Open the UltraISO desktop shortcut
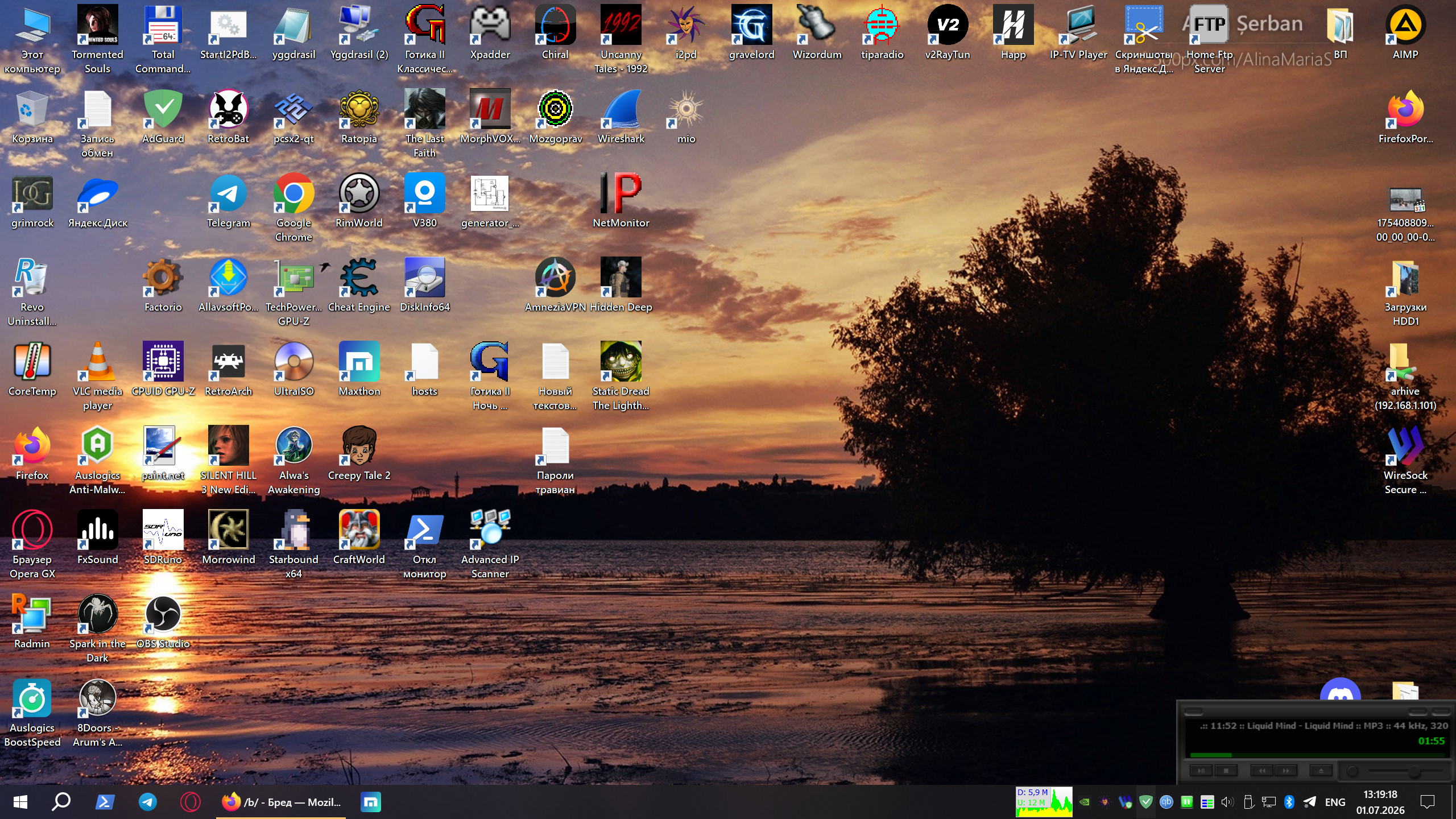The width and height of the screenshot is (1456, 819). (x=294, y=370)
